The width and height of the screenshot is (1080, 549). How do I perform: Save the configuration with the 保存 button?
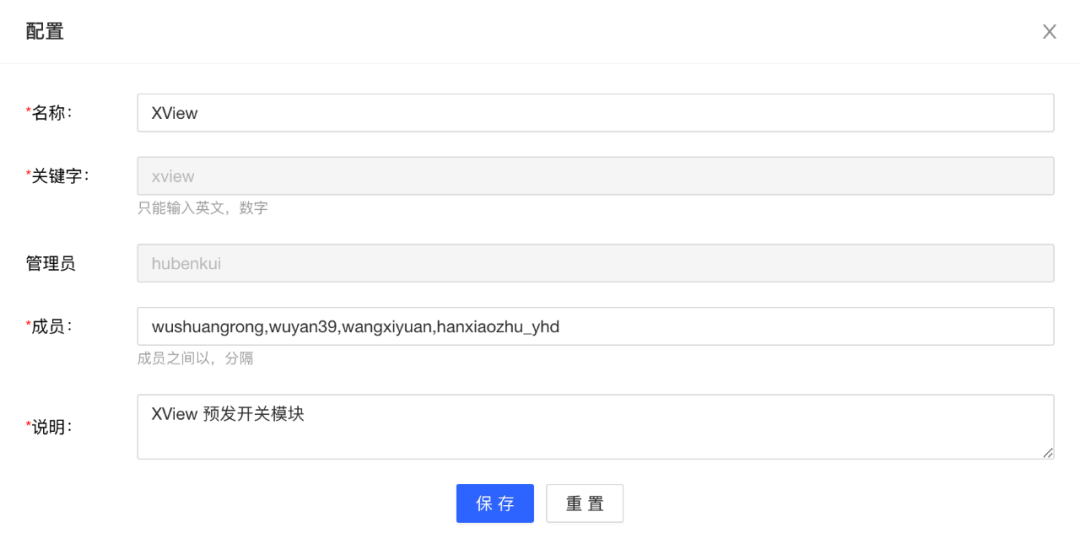click(x=495, y=504)
